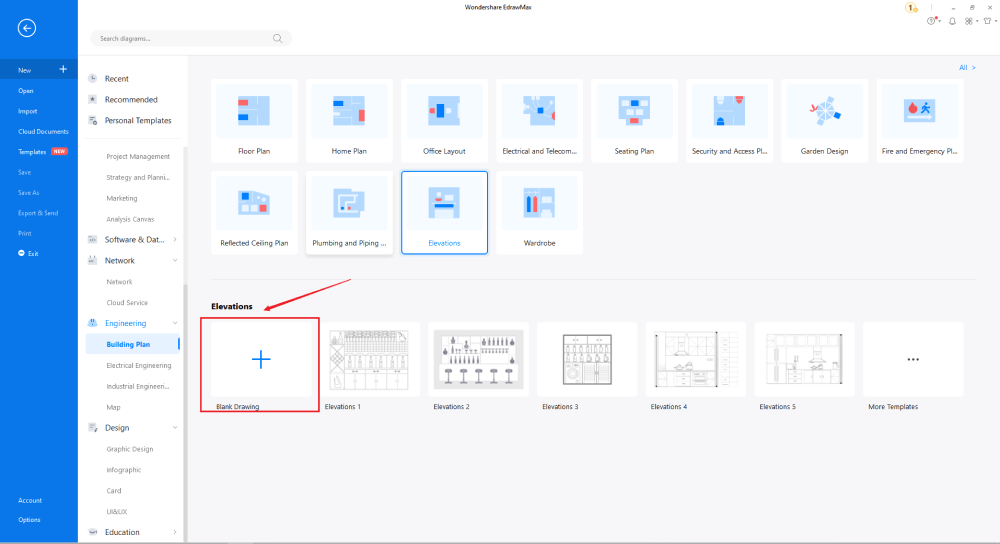Viewport: 1000px width, 544px height.
Task: Select the Floor Plan diagram type
Action: [254, 121]
